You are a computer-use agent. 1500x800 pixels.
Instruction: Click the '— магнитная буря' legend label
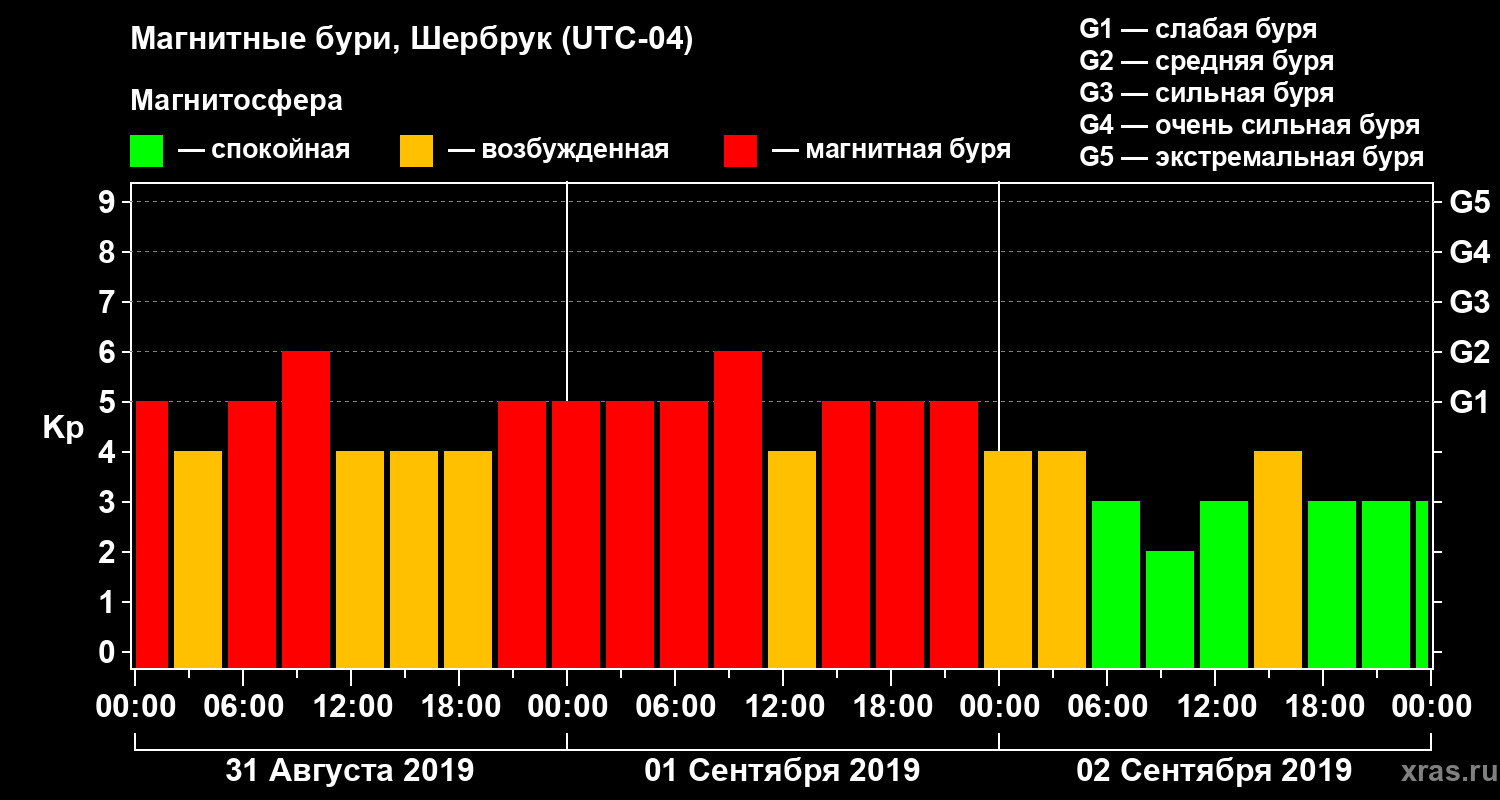(x=891, y=150)
